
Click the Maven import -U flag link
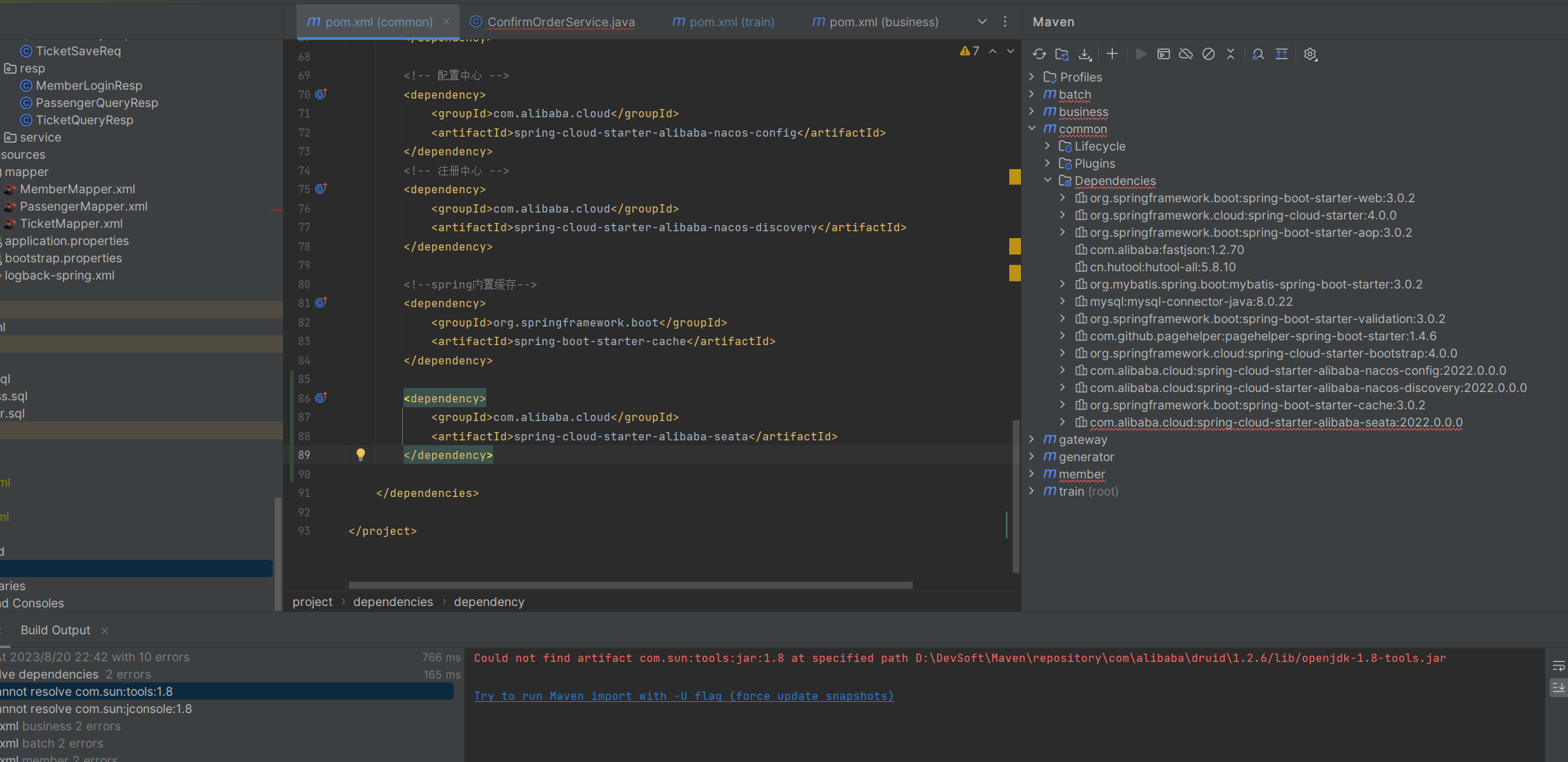683,696
